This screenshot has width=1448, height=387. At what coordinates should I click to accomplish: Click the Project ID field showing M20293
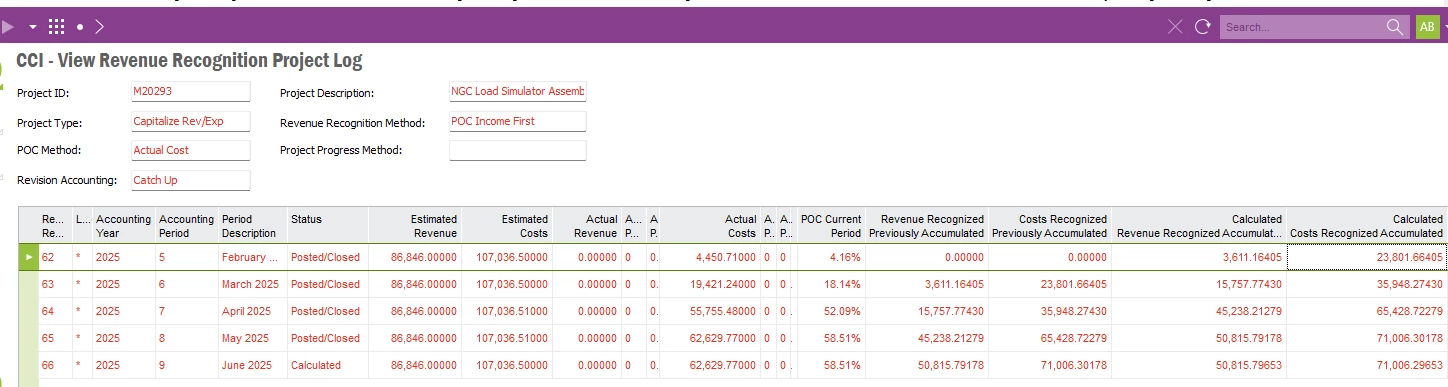[x=190, y=91]
